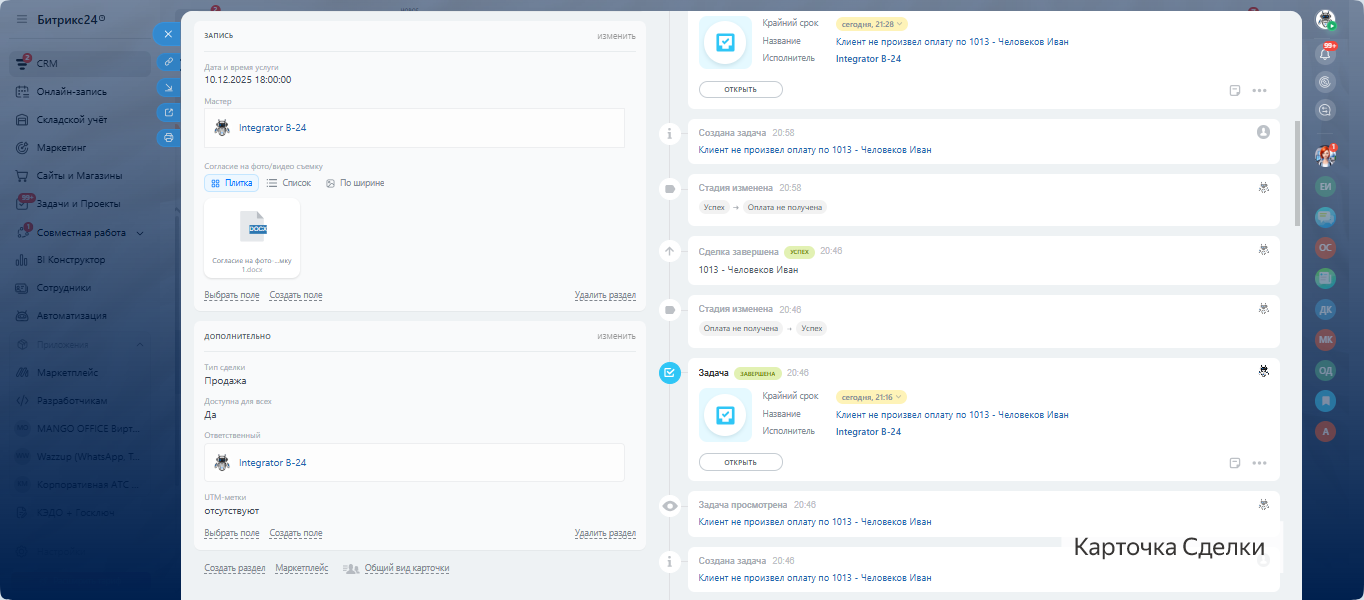Go to Задачи и Проекты section
This screenshot has height=600, width=1364.
click(x=78, y=204)
